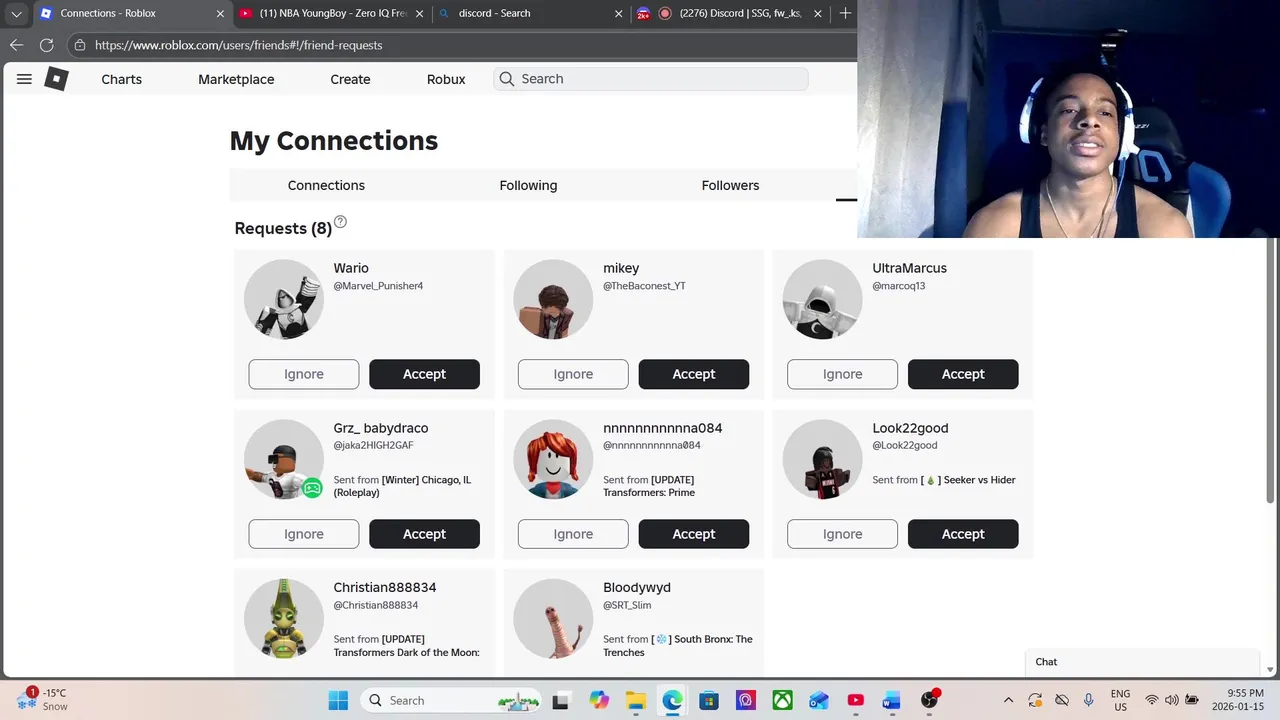Open [UPDATE] Transformers: Prime game link
1280x720 pixels.
649,486
